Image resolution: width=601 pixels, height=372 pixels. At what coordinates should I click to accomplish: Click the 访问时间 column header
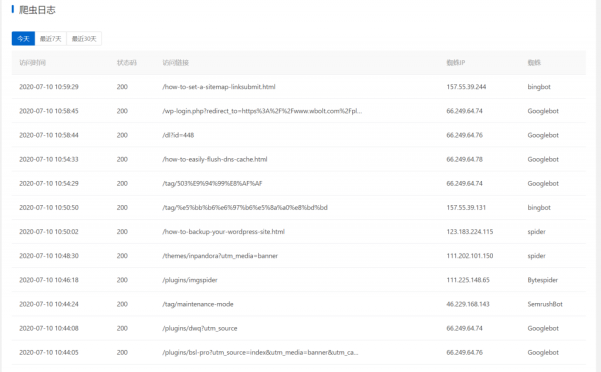(x=33, y=62)
